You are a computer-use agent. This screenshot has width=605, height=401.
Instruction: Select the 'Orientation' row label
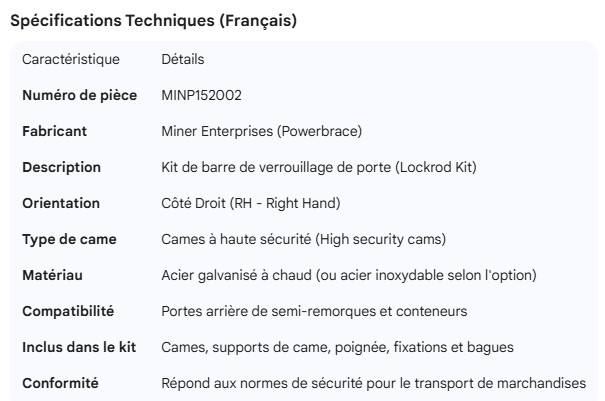click(61, 203)
